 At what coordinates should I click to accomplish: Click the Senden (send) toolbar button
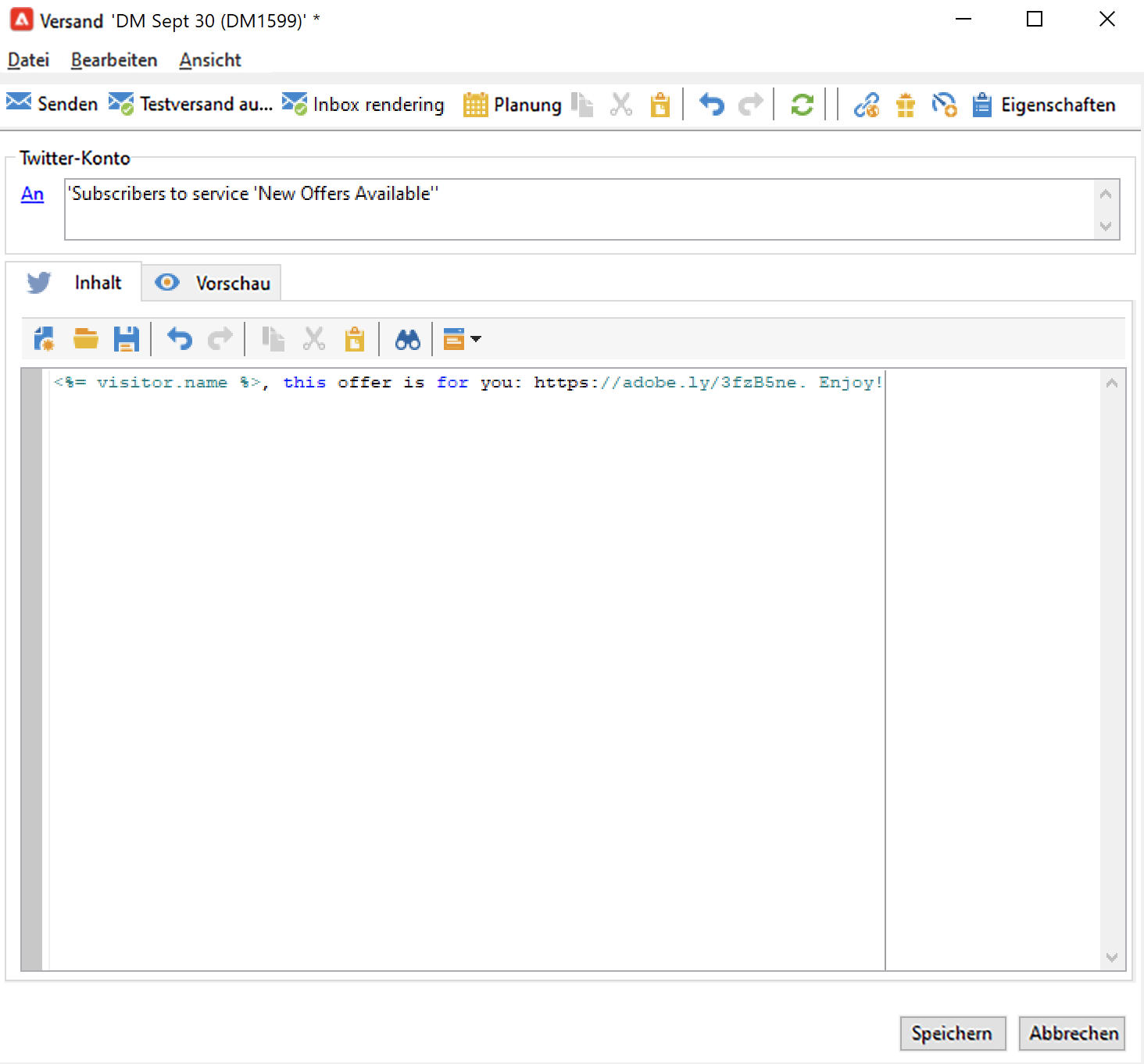[52, 104]
